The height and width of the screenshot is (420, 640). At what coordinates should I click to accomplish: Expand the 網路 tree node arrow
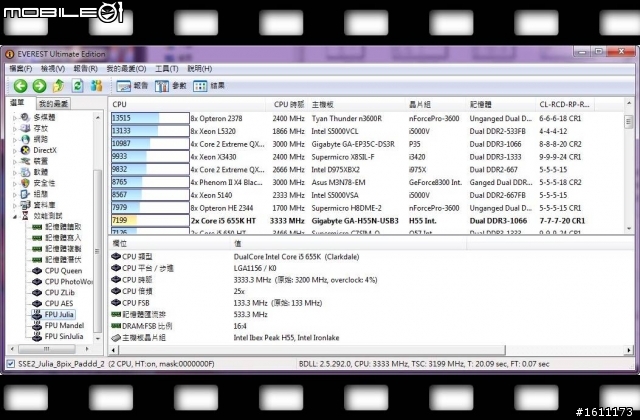(15, 140)
